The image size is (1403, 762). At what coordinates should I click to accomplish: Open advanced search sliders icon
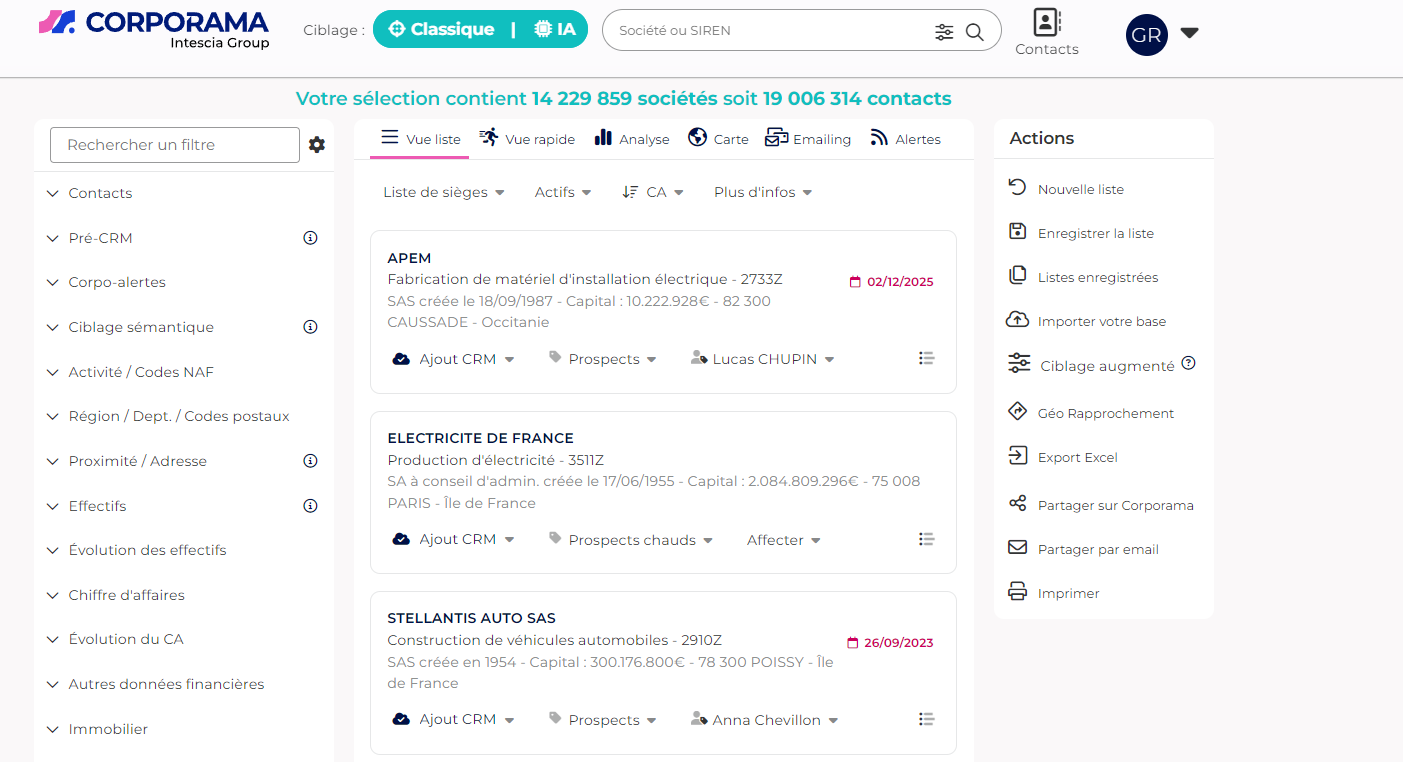tap(944, 32)
